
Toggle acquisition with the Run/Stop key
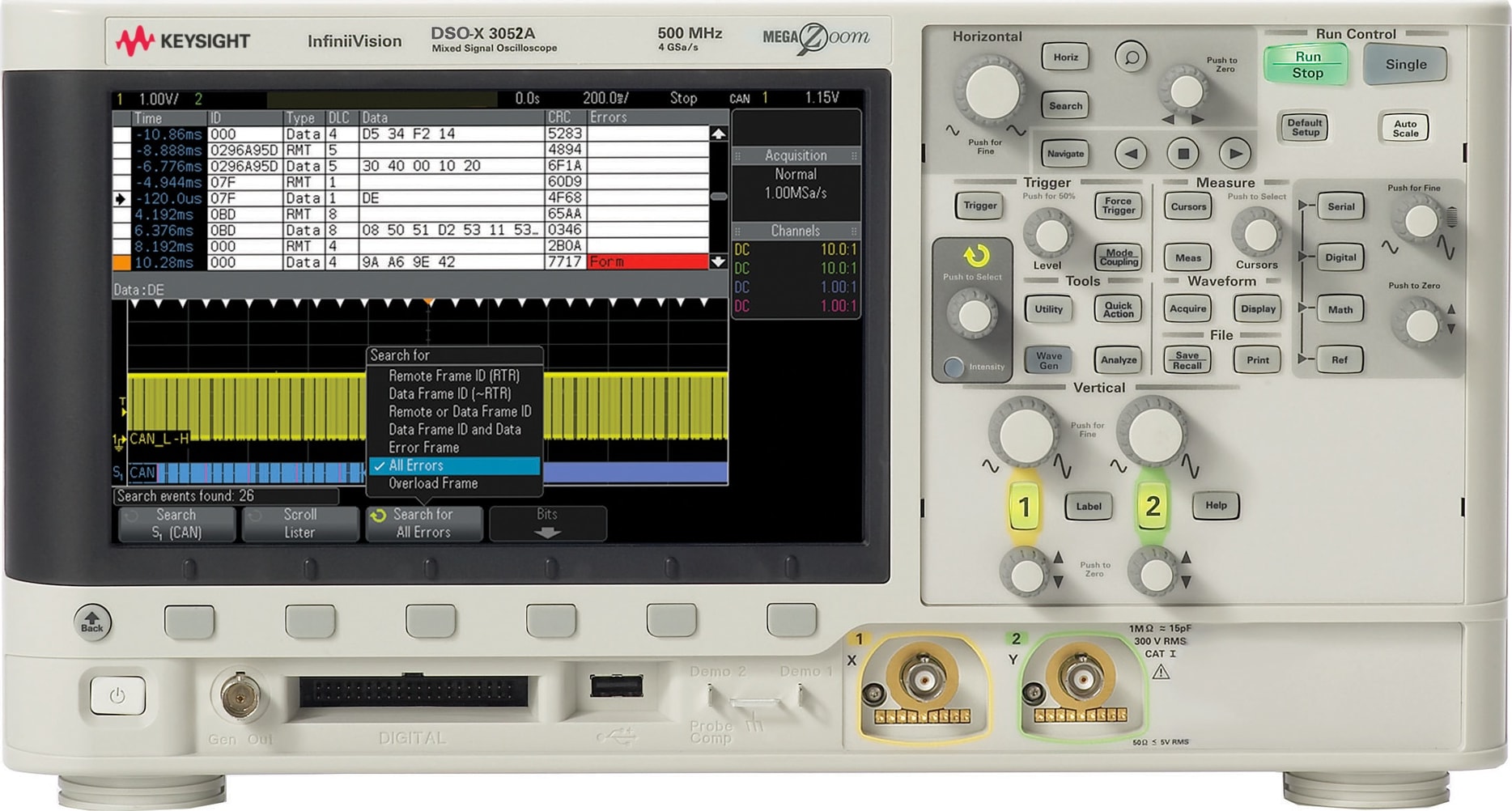pos(1306,64)
